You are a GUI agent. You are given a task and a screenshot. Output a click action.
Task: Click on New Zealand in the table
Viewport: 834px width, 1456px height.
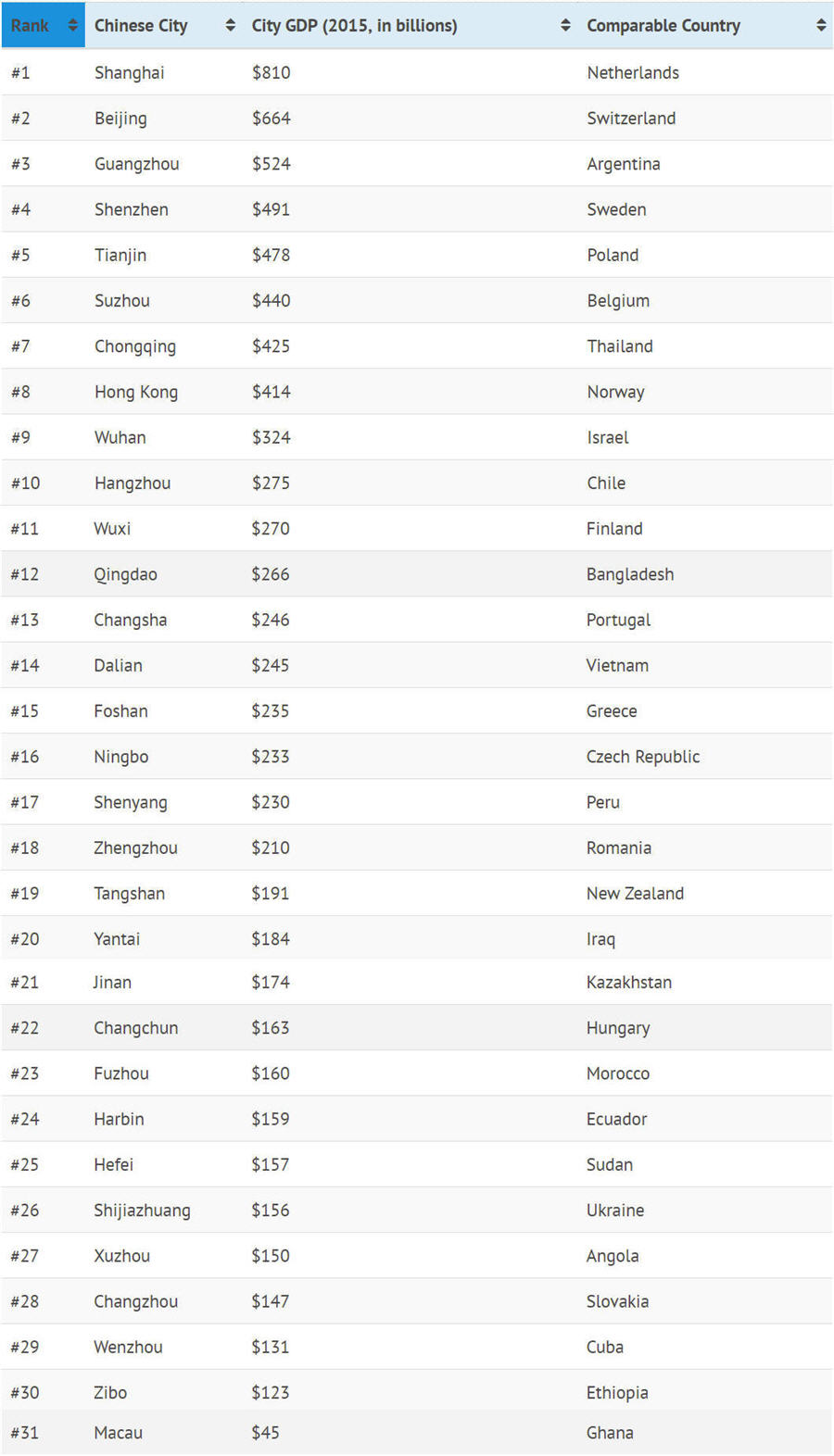coord(635,894)
